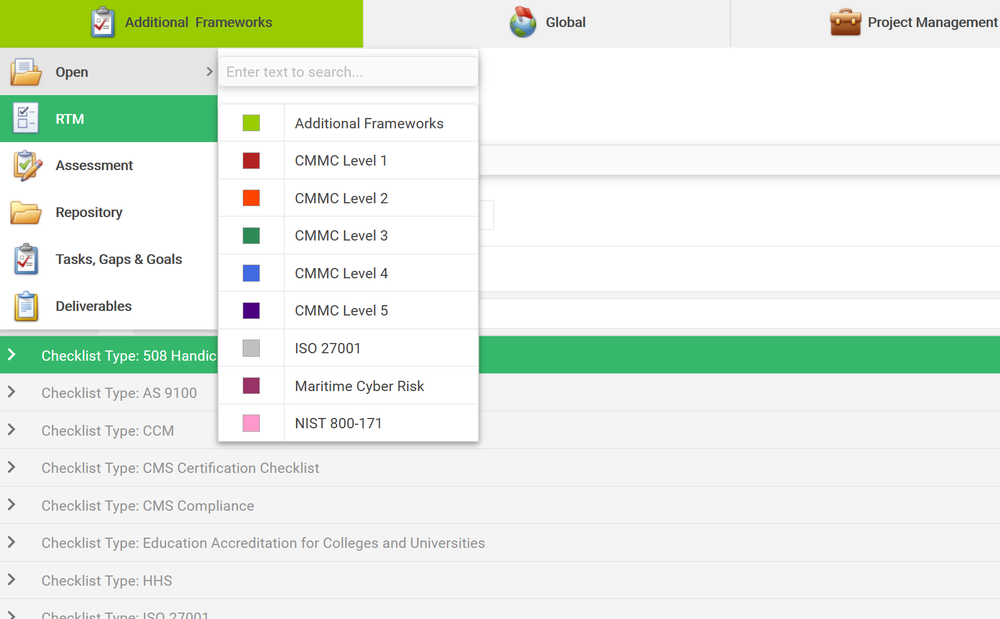Viewport: 1000px width, 619px height.
Task: Click the ISO 27001 gray color swatch
Action: point(251,348)
